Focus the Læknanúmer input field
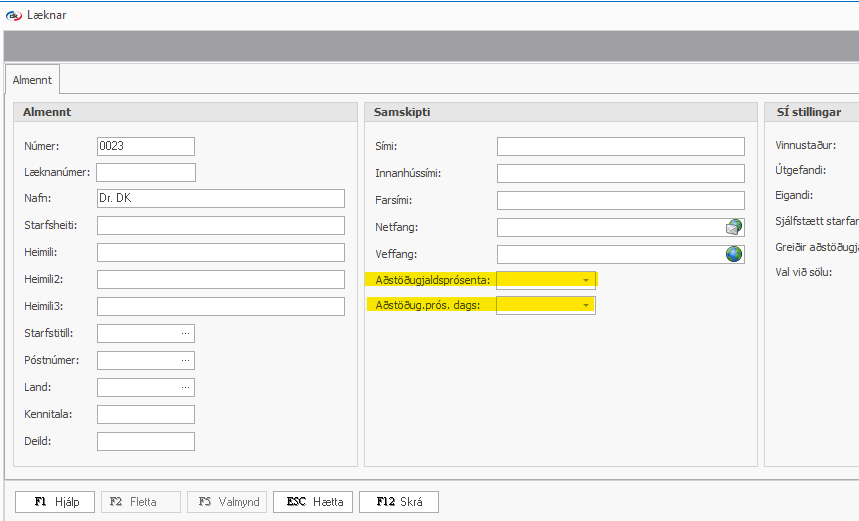The image size is (859, 521). (x=145, y=173)
